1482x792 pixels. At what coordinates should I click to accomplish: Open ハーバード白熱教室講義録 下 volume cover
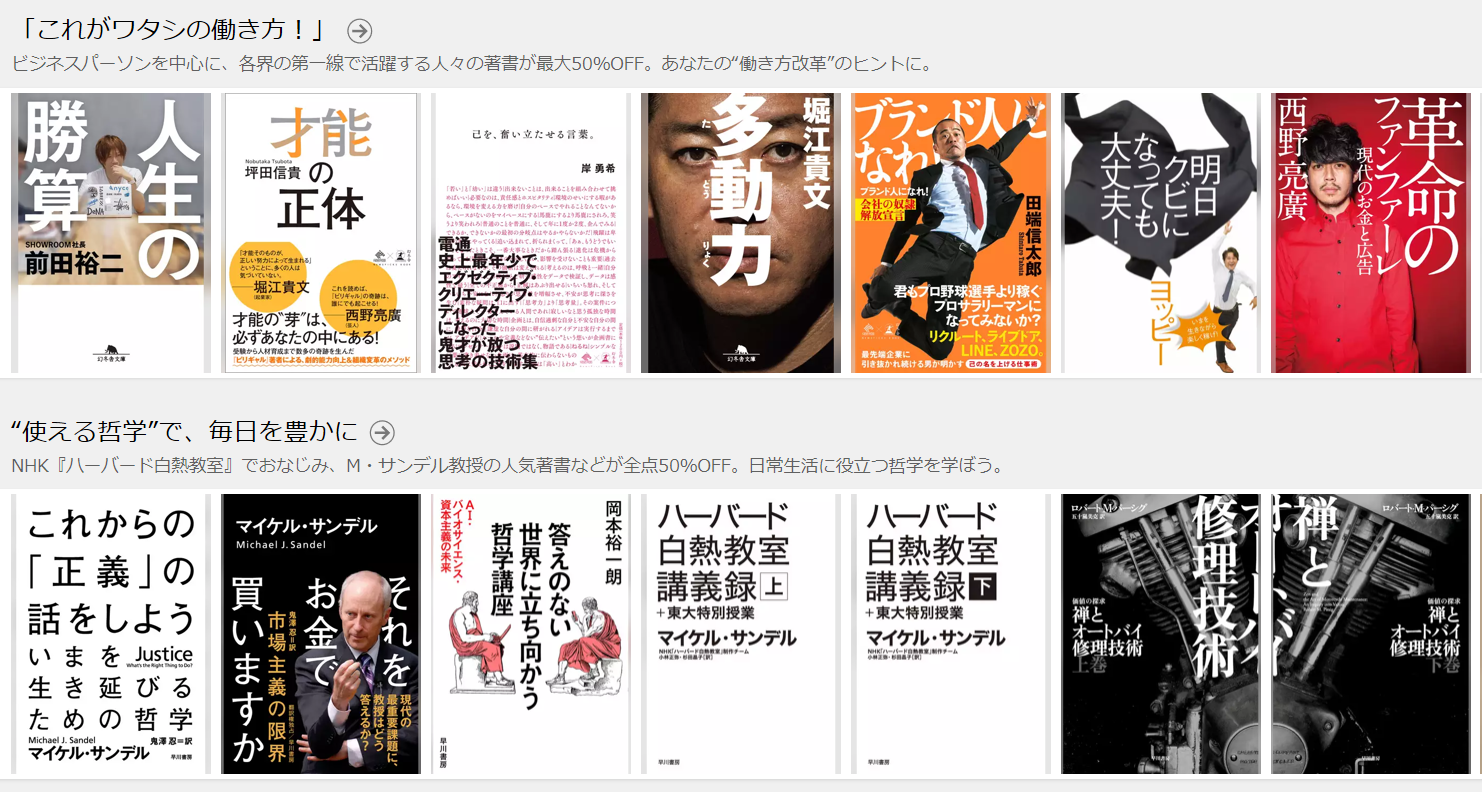point(951,634)
